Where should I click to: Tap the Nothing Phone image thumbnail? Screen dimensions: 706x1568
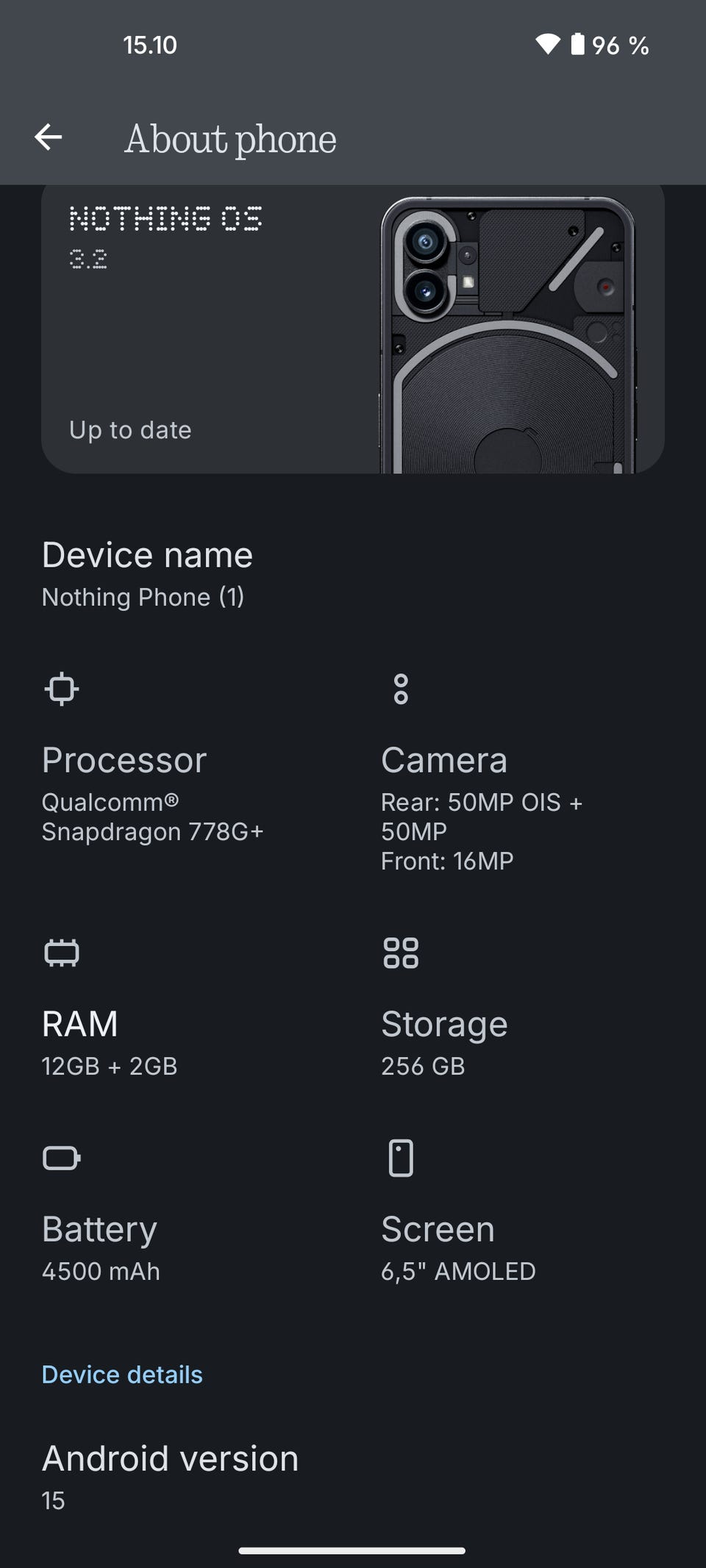click(x=507, y=334)
